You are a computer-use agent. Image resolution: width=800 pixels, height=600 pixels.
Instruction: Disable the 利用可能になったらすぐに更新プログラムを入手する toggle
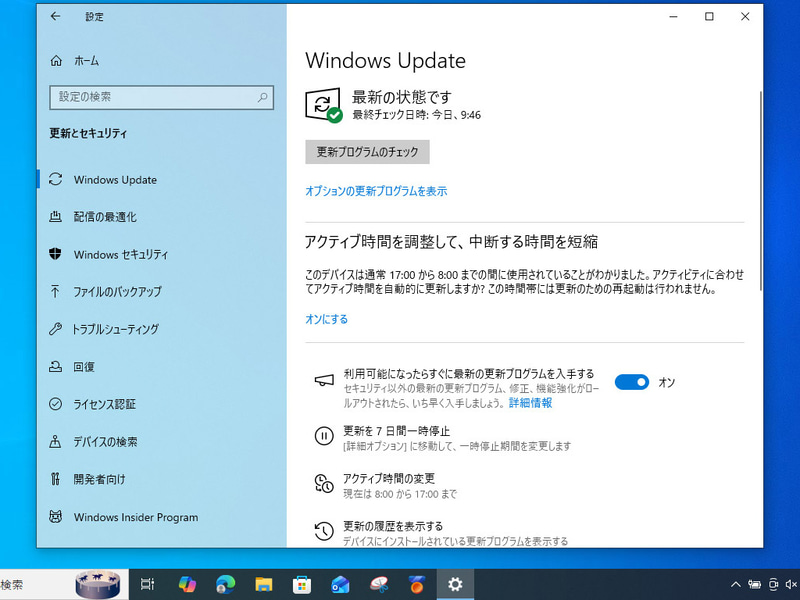[x=632, y=382]
